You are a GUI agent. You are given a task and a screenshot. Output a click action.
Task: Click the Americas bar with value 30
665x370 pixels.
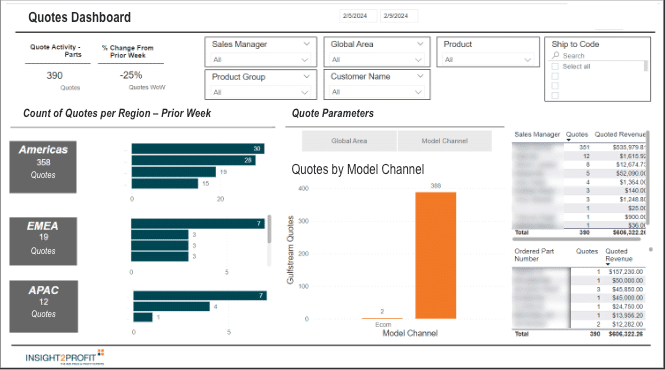pyautogui.click(x=198, y=149)
